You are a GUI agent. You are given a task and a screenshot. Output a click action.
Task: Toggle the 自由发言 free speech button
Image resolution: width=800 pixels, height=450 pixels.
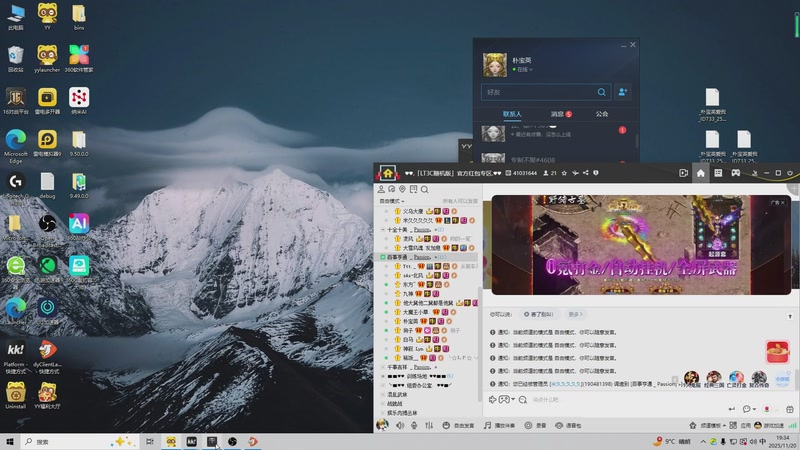458,425
